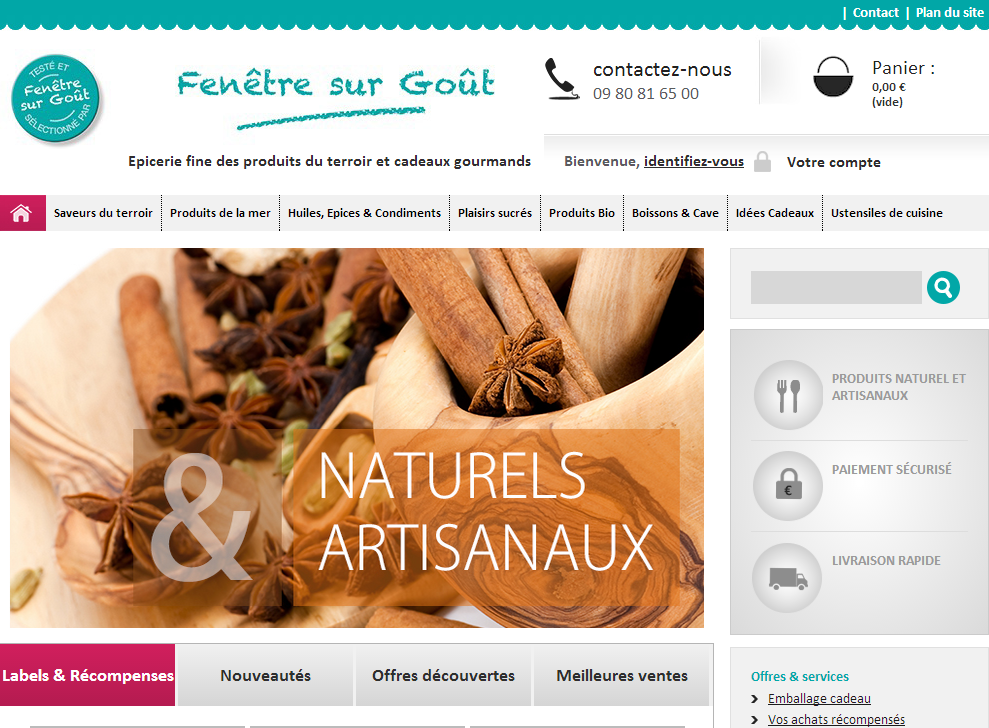Switch to the Meilleures ventes tab

point(622,675)
